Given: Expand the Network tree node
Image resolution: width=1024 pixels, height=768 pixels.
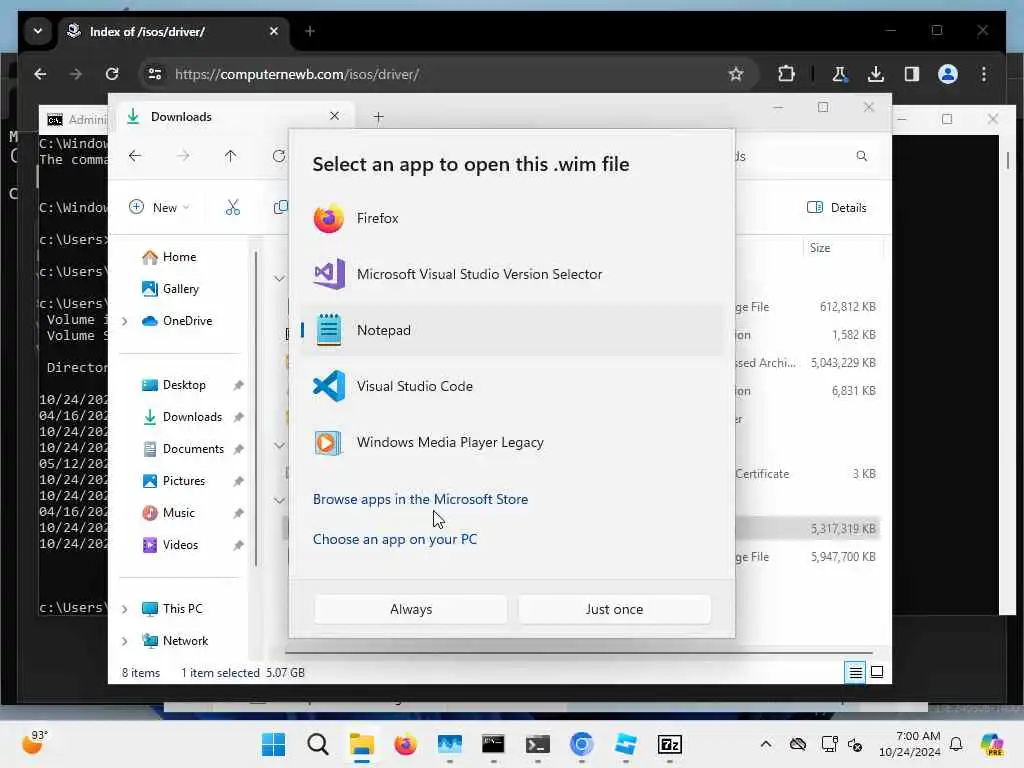Looking at the screenshot, I should [125, 641].
